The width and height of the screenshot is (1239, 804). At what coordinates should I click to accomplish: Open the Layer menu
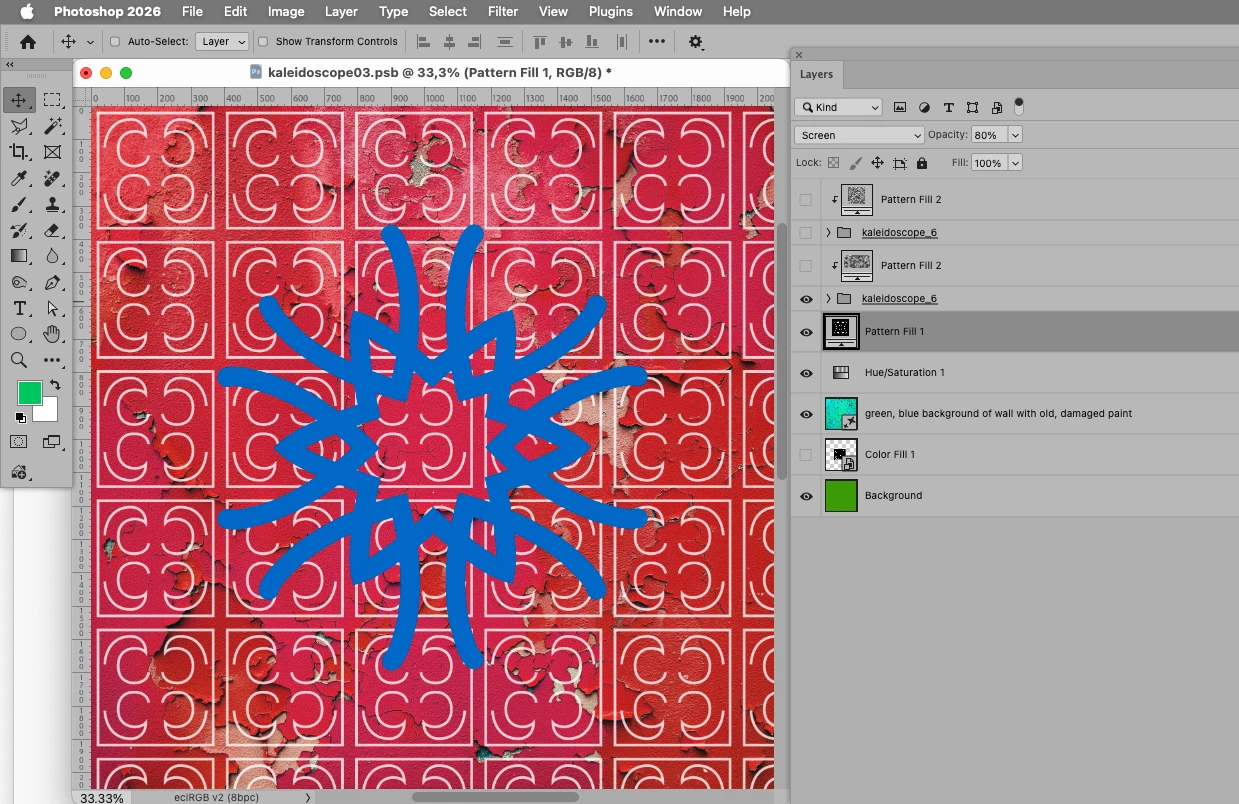341,12
